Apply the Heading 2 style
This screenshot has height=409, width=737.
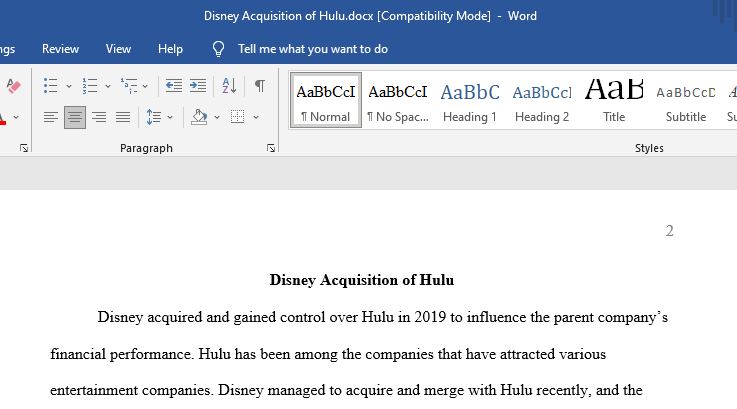[542, 100]
